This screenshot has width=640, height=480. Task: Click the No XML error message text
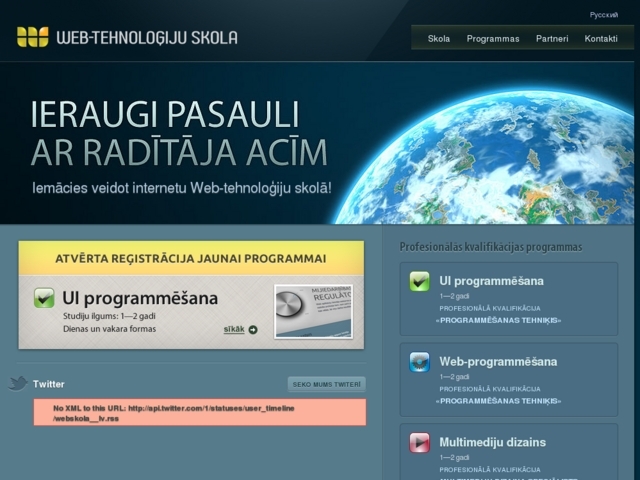174,413
